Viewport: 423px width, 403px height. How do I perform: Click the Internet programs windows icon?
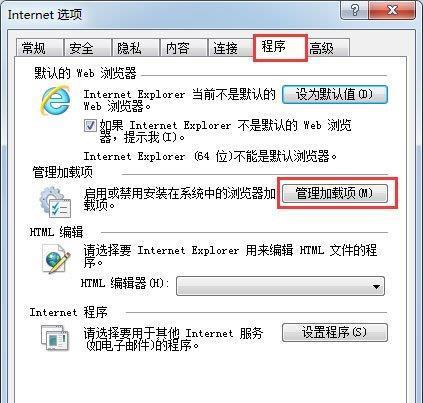[55, 337]
